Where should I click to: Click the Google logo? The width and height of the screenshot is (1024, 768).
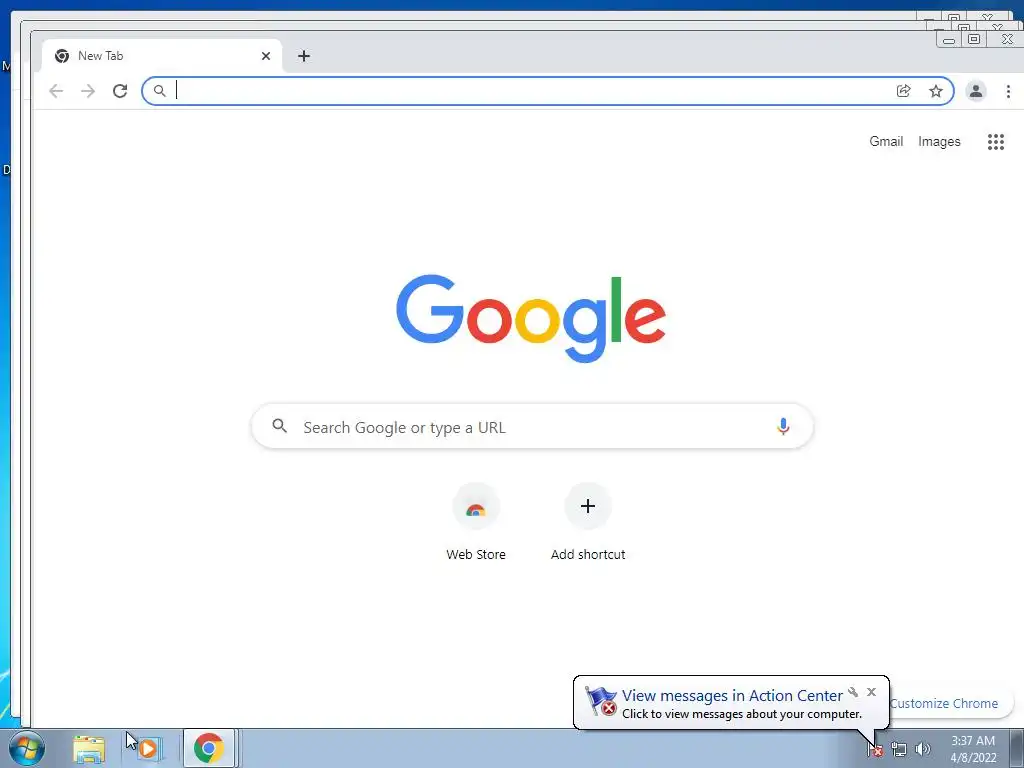[531, 319]
